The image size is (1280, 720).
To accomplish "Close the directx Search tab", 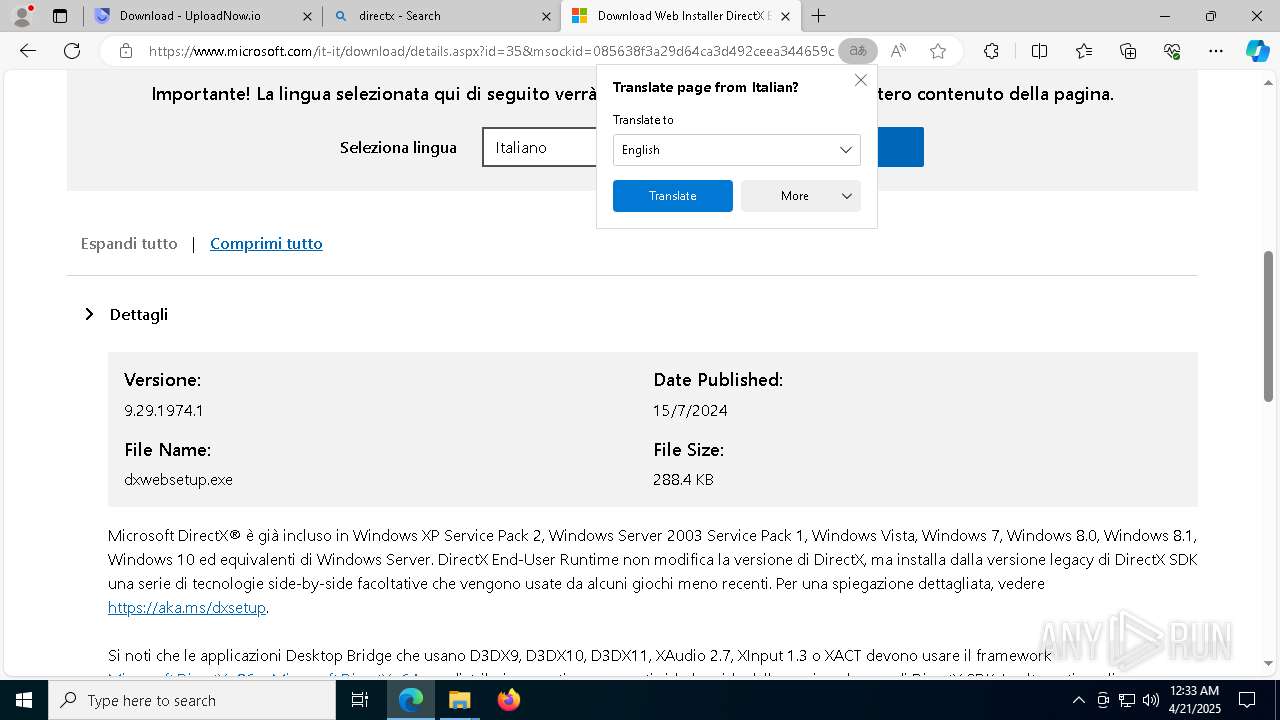I will (546, 16).
